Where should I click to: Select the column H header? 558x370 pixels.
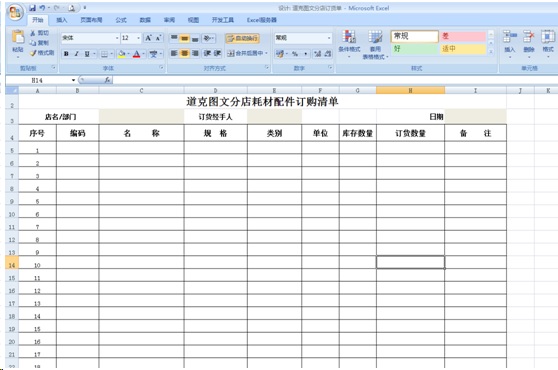(410, 90)
